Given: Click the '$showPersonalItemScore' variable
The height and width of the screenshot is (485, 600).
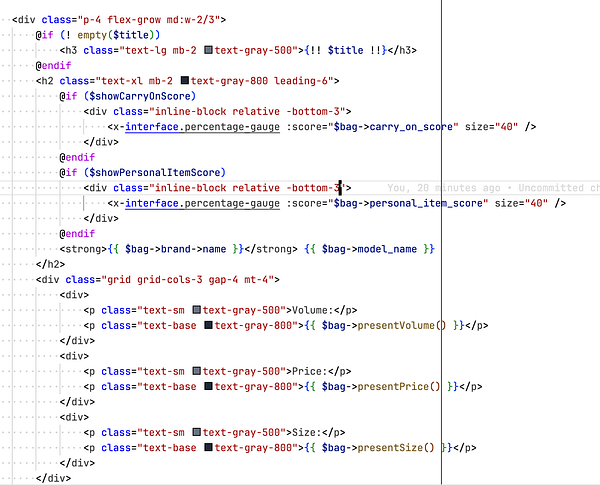Looking at the screenshot, I should [x=155, y=173].
